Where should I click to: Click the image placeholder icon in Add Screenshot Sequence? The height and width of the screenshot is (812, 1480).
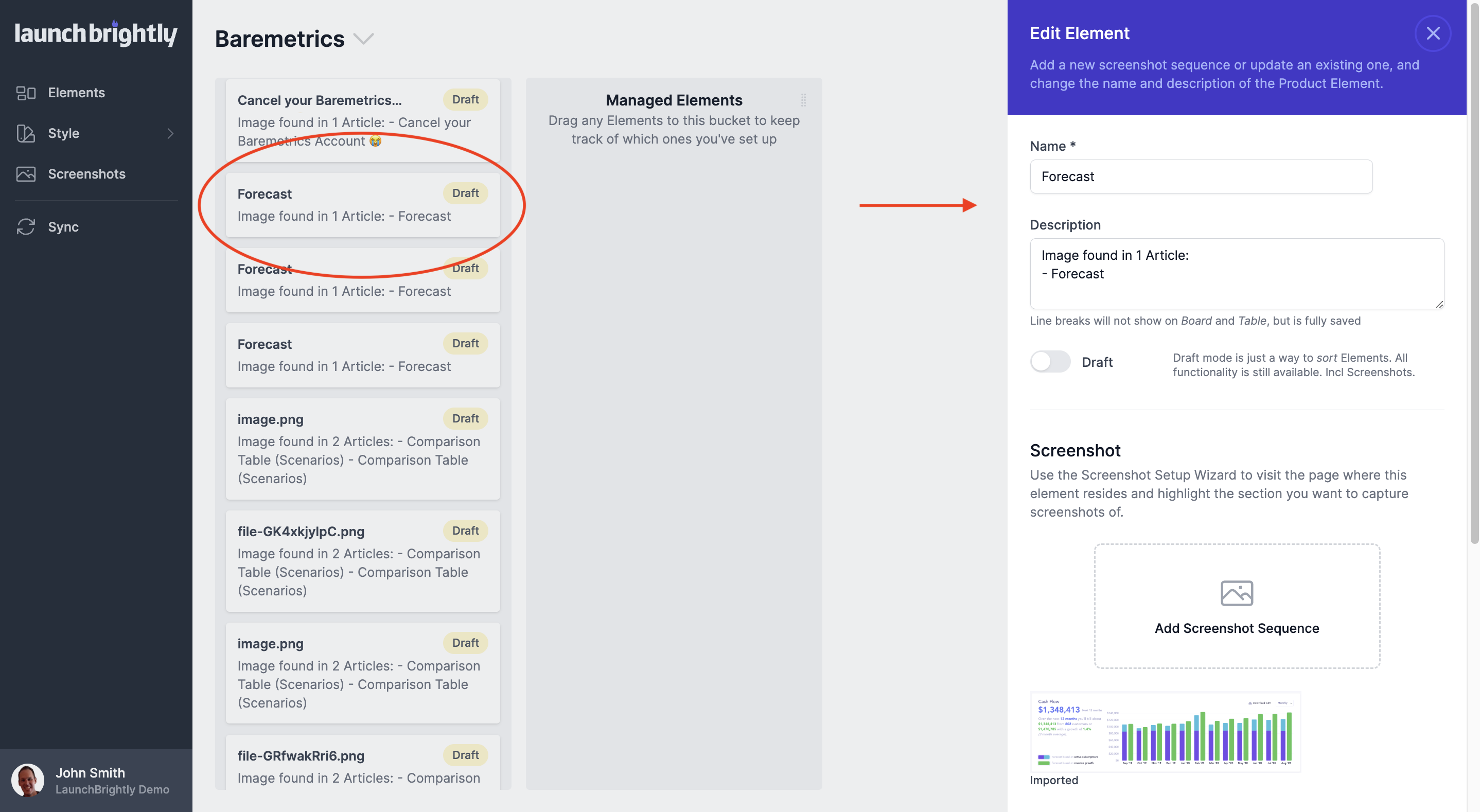coord(1237,593)
